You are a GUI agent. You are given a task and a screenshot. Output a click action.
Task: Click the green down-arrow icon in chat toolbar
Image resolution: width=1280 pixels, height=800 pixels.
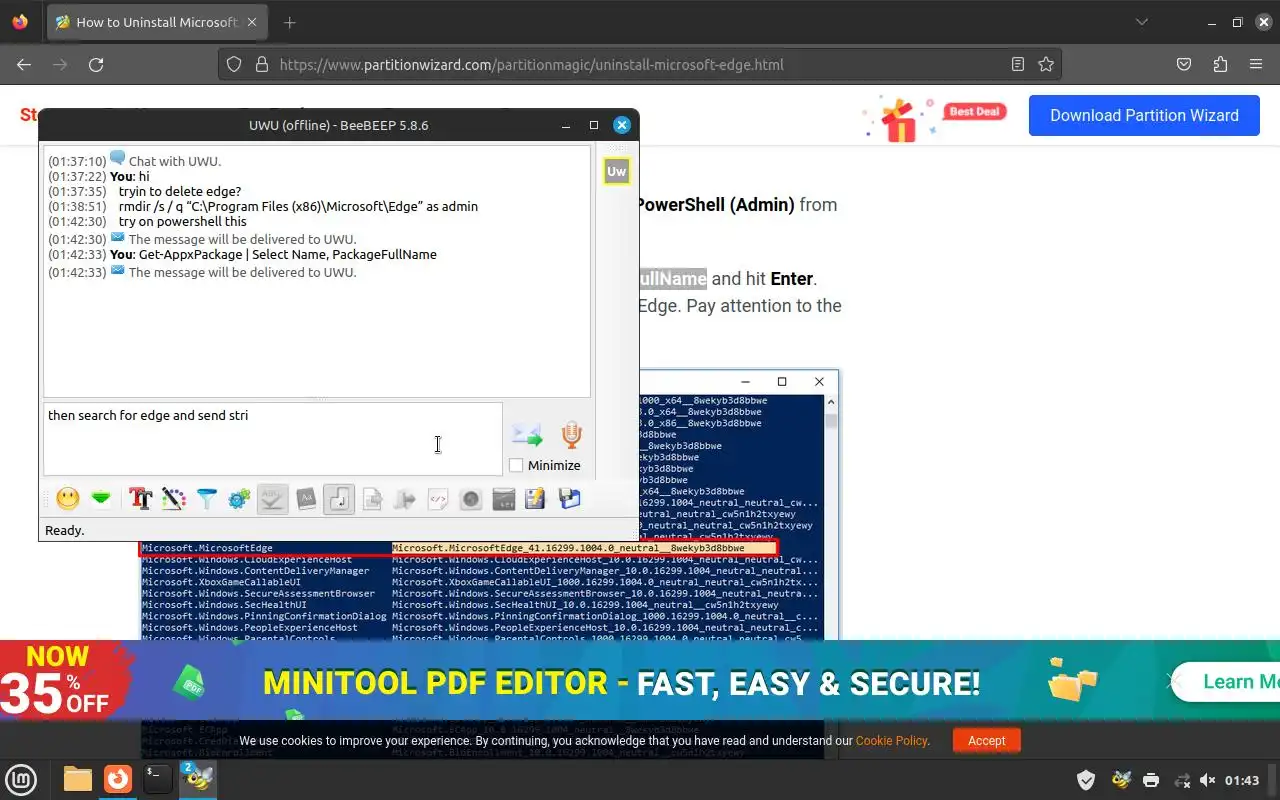(x=101, y=498)
